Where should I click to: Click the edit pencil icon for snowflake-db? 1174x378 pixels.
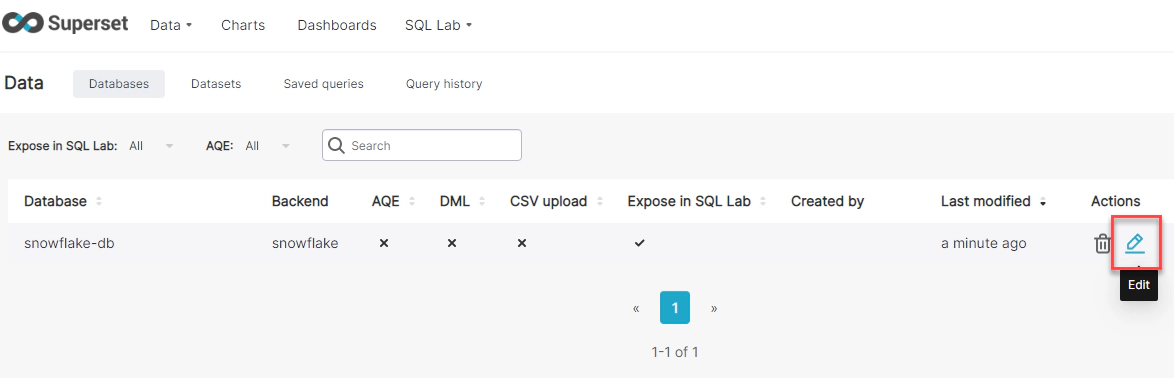(1135, 243)
